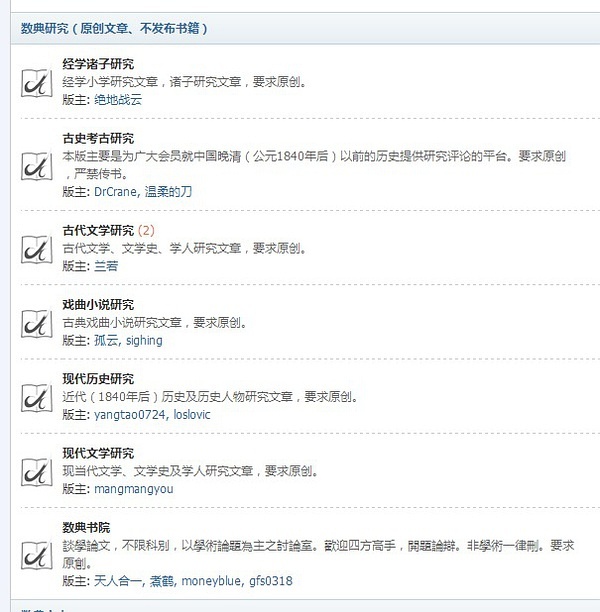View moderator mangmangyou profile
Screen dimensions: 600x612
[x=134, y=489]
